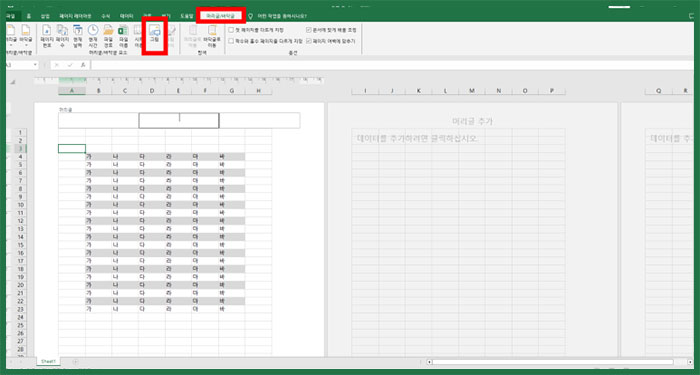Image resolution: width=700 pixels, height=375 pixels.
Task: Select the Header/Footer (머리글/바닥글) tab
Action: pyautogui.click(x=221, y=16)
